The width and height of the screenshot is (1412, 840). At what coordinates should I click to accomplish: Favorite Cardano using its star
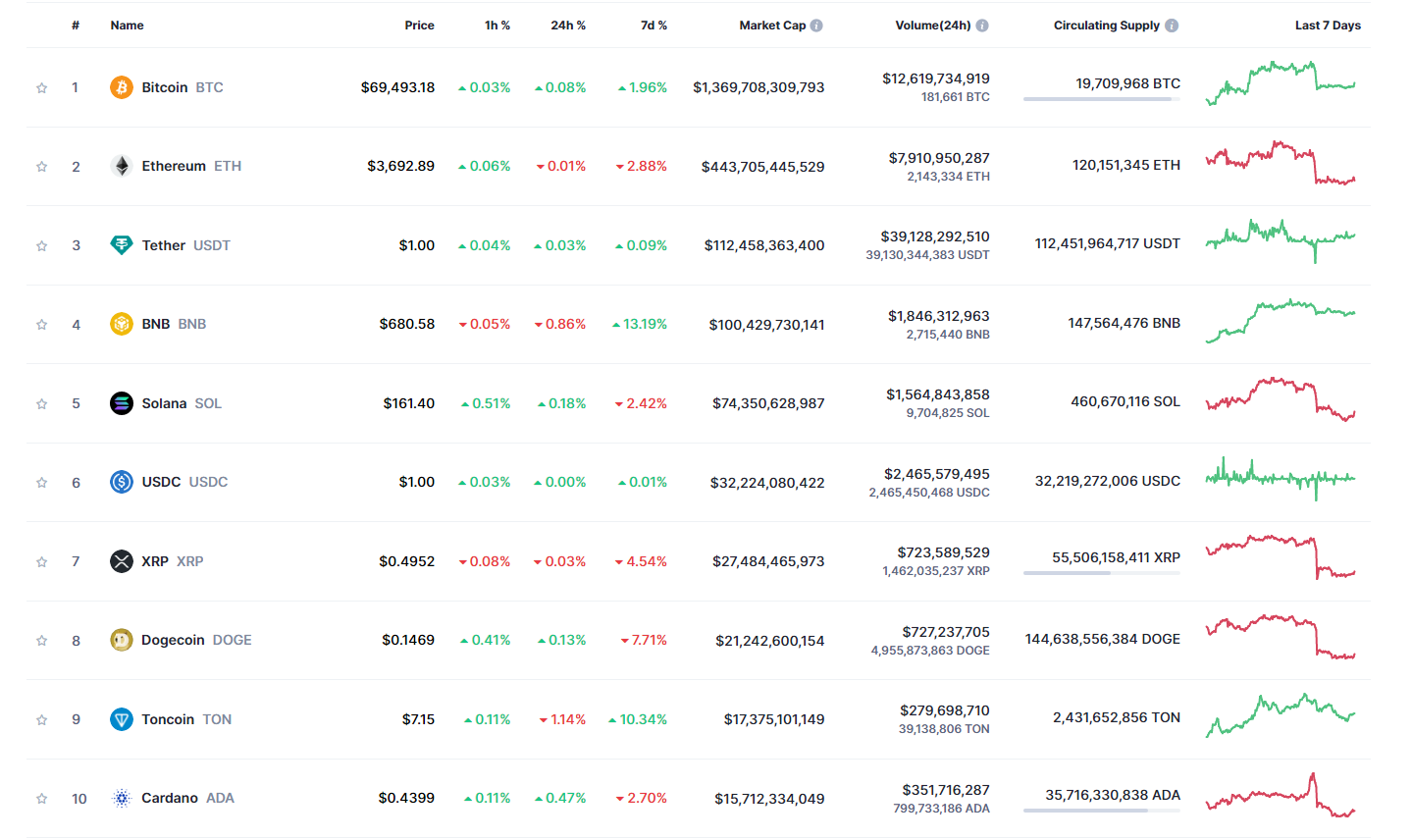(42, 799)
